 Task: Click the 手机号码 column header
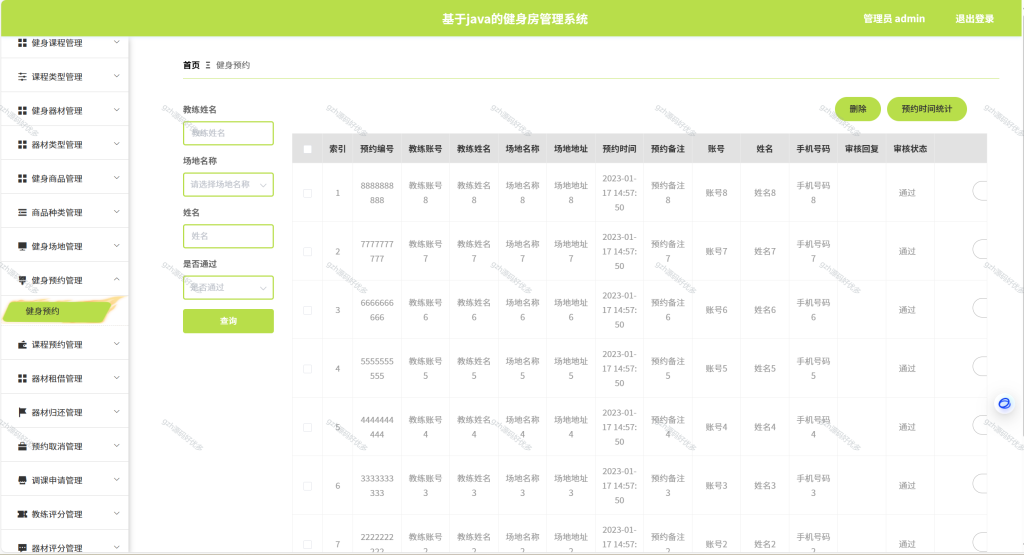click(813, 149)
